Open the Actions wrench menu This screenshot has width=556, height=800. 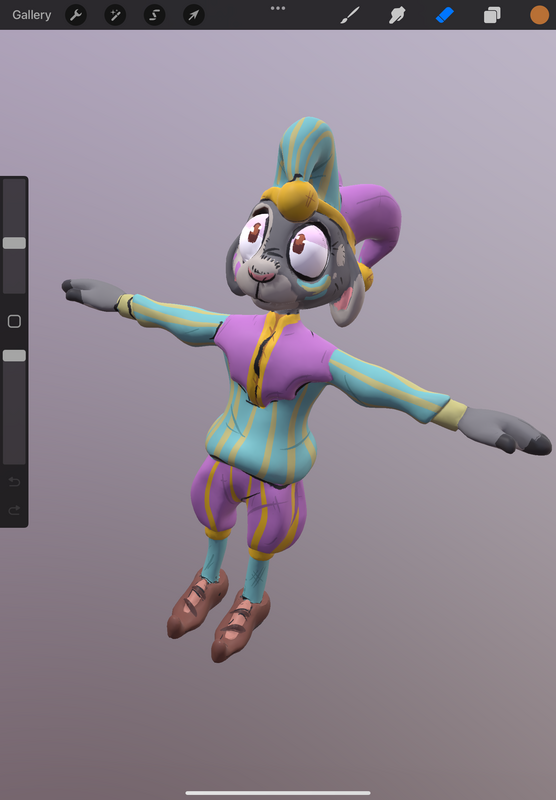76,15
